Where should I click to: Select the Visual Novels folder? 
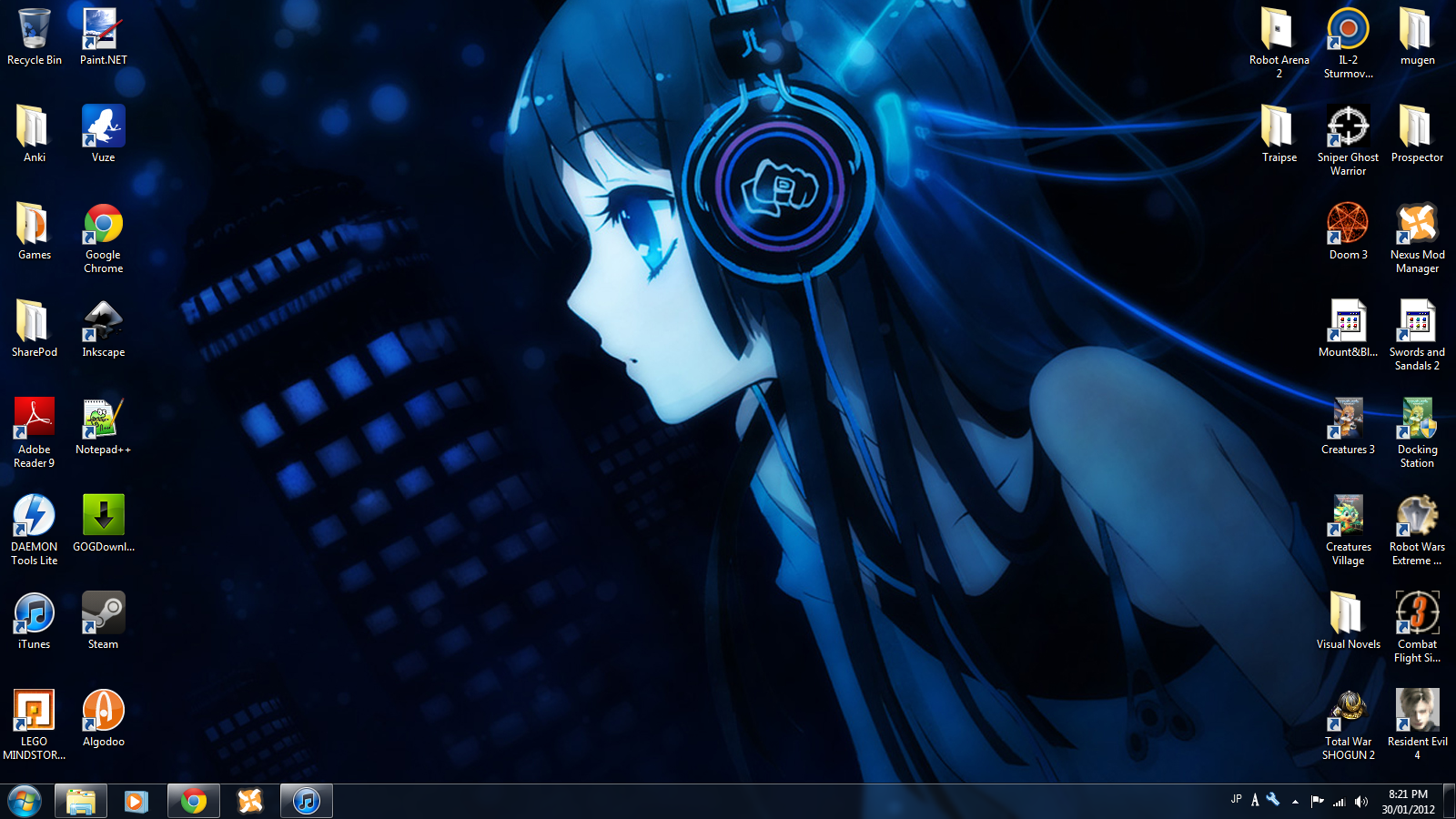click(1348, 621)
